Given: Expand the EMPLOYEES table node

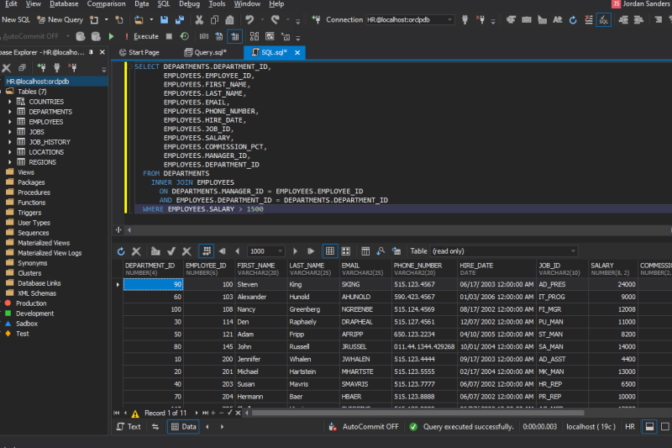Looking at the screenshot, I should click(x=11, y=121).
